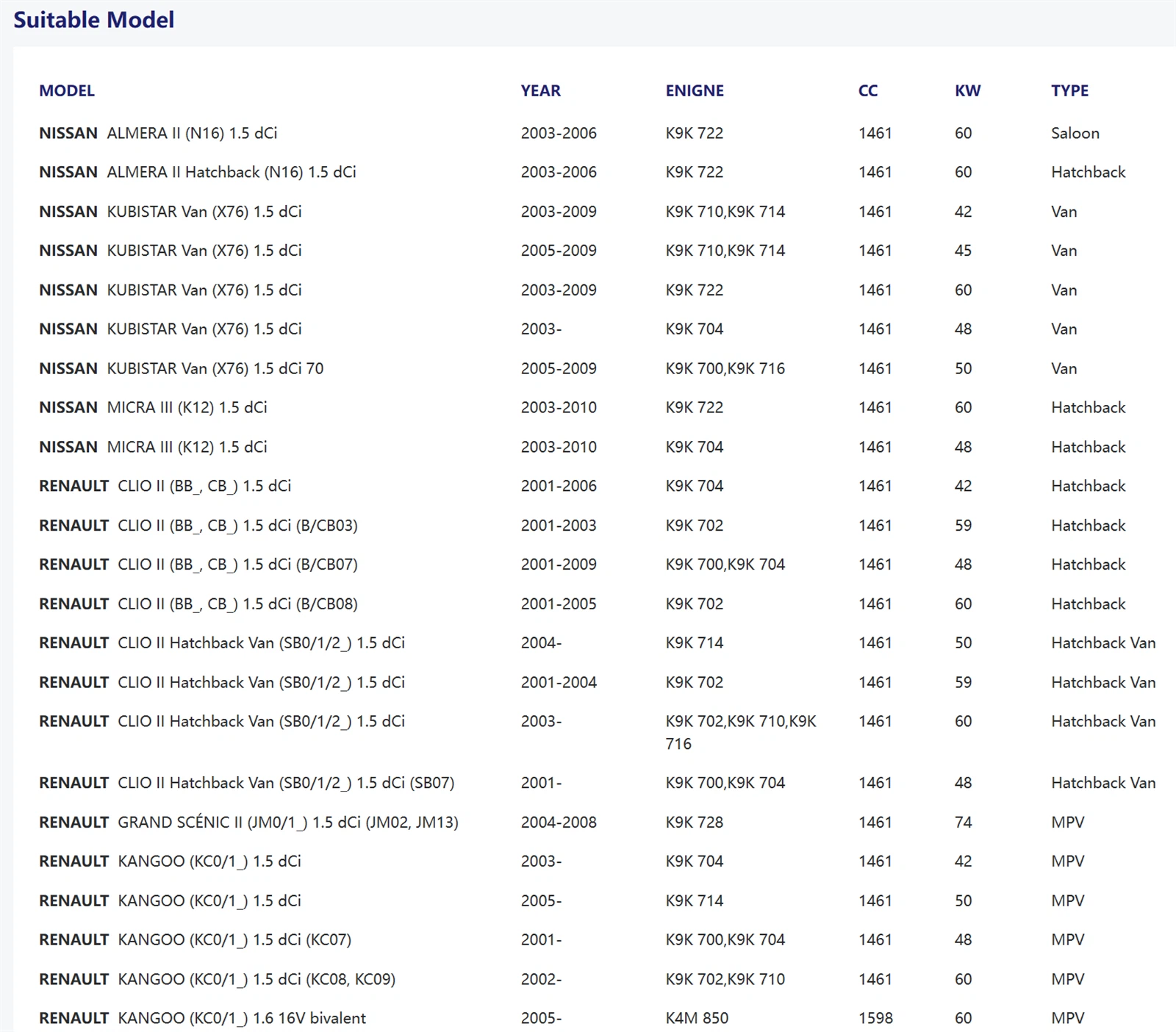1176x1032 pixels.
Task: Click engine K9K 700,K9K 716 cell
Action: coord(725,368)
